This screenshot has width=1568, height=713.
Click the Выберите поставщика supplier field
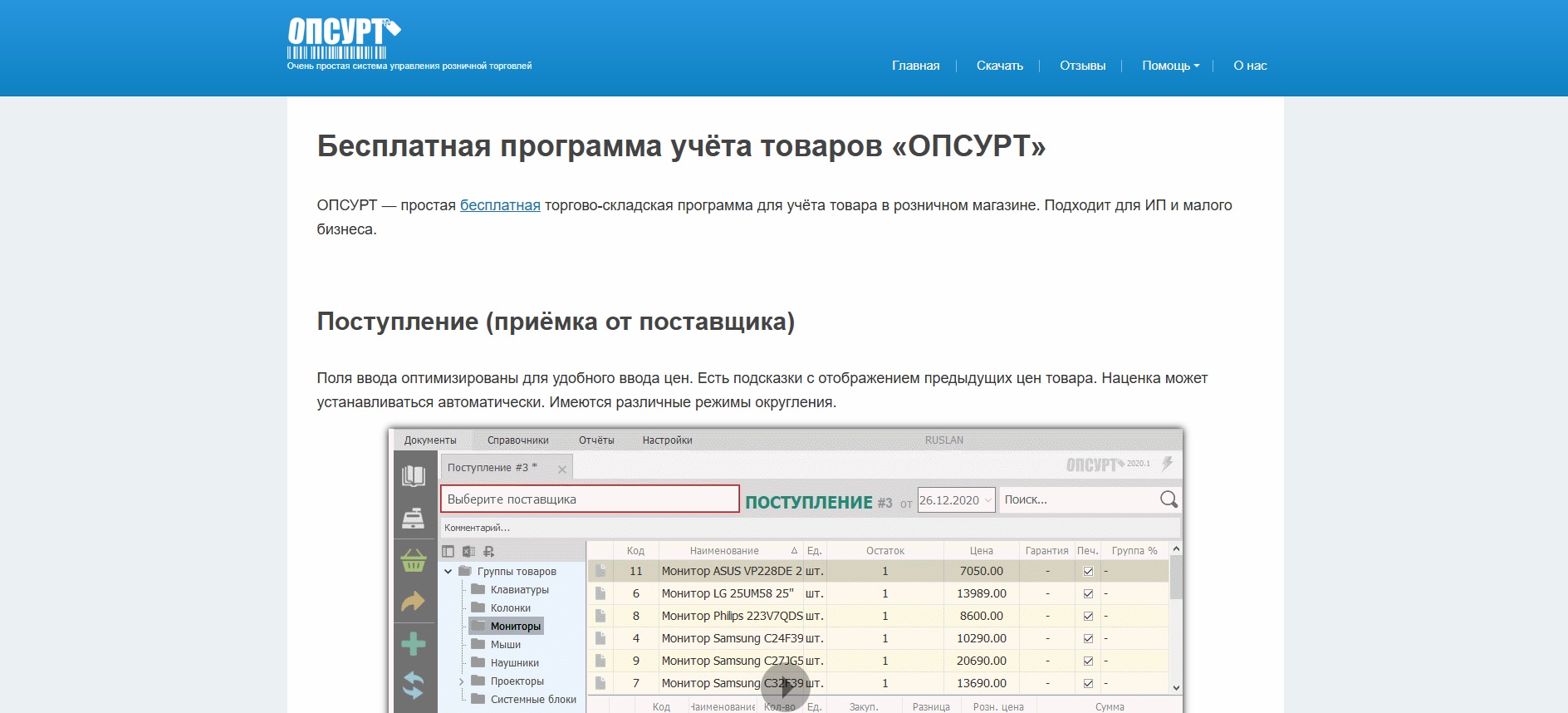590,499
